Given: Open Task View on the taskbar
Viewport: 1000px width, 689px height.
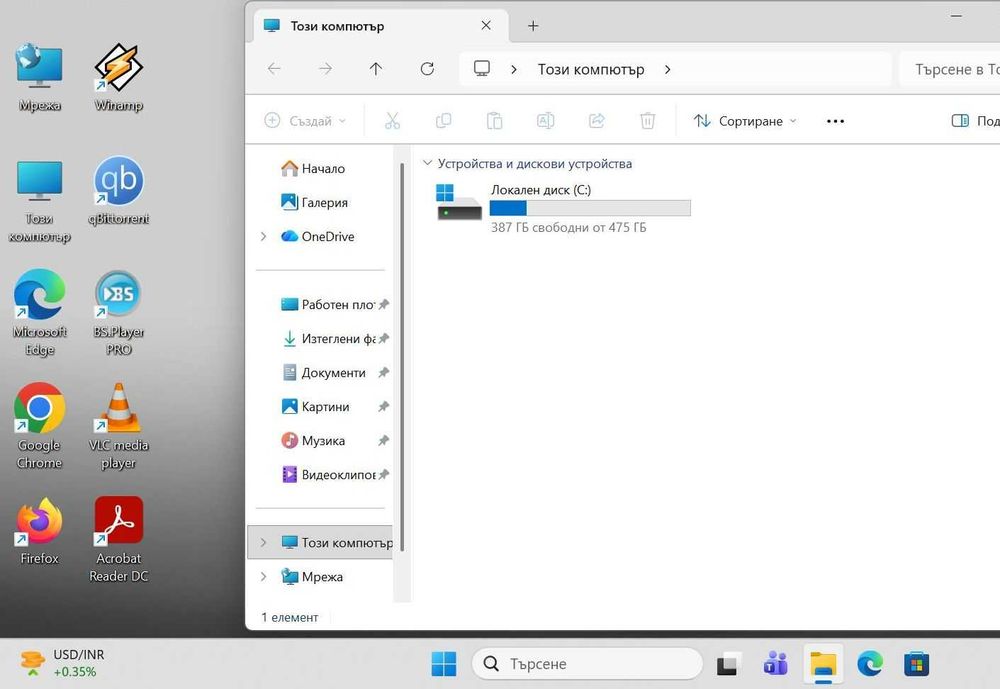Looking at the screenshot, I should (728, 664).
